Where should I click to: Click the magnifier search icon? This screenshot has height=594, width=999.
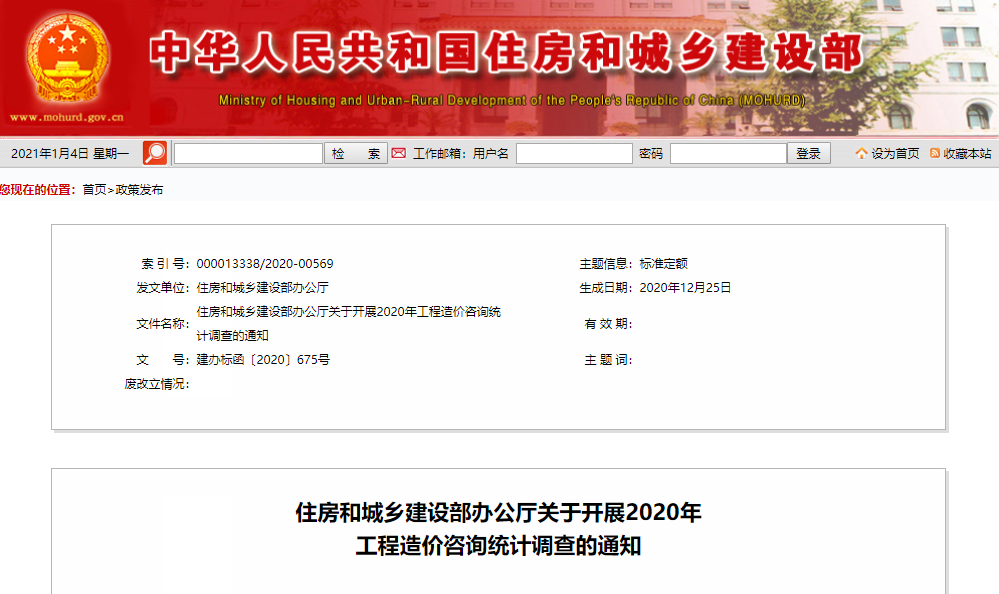(153, 152)
